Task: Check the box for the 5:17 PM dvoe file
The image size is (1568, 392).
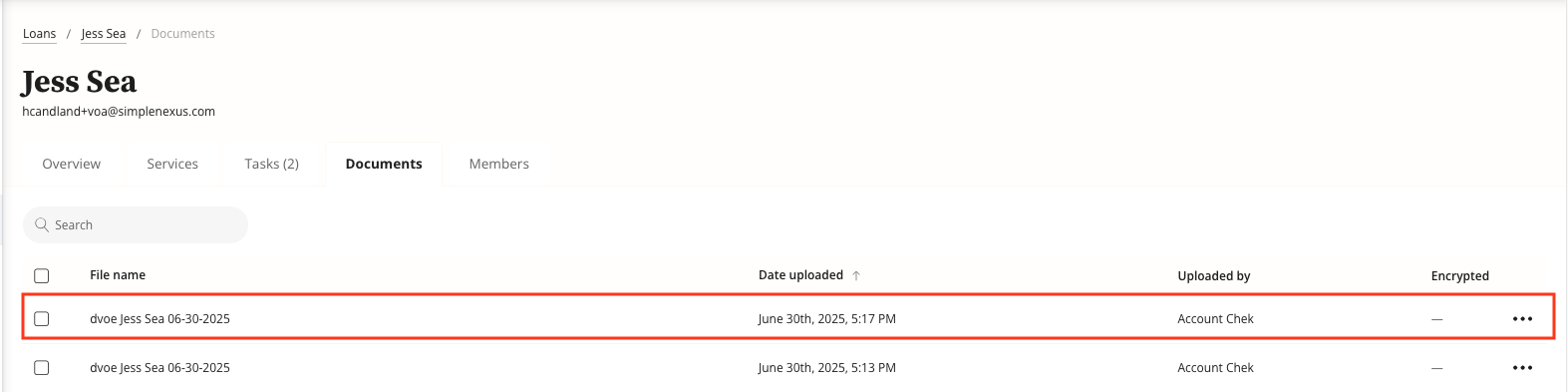Action: tap(42, 319)
